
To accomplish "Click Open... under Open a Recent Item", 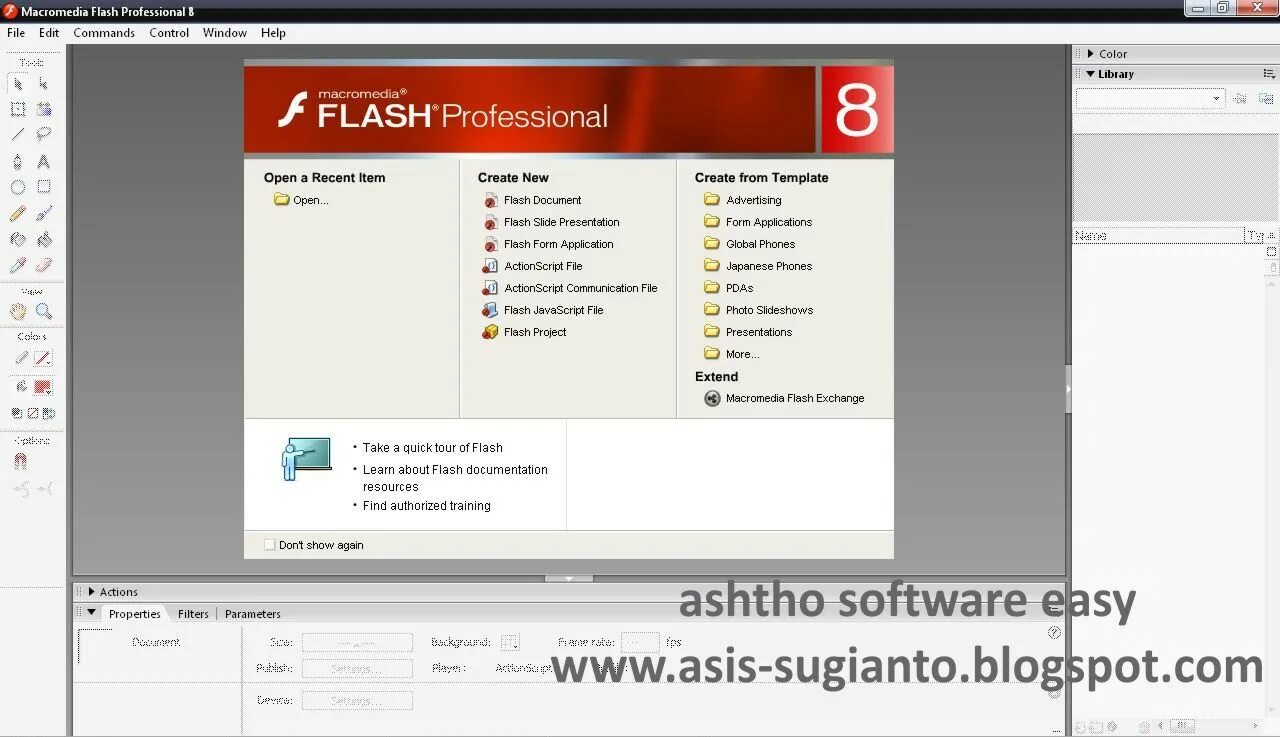I will [301, 200].
